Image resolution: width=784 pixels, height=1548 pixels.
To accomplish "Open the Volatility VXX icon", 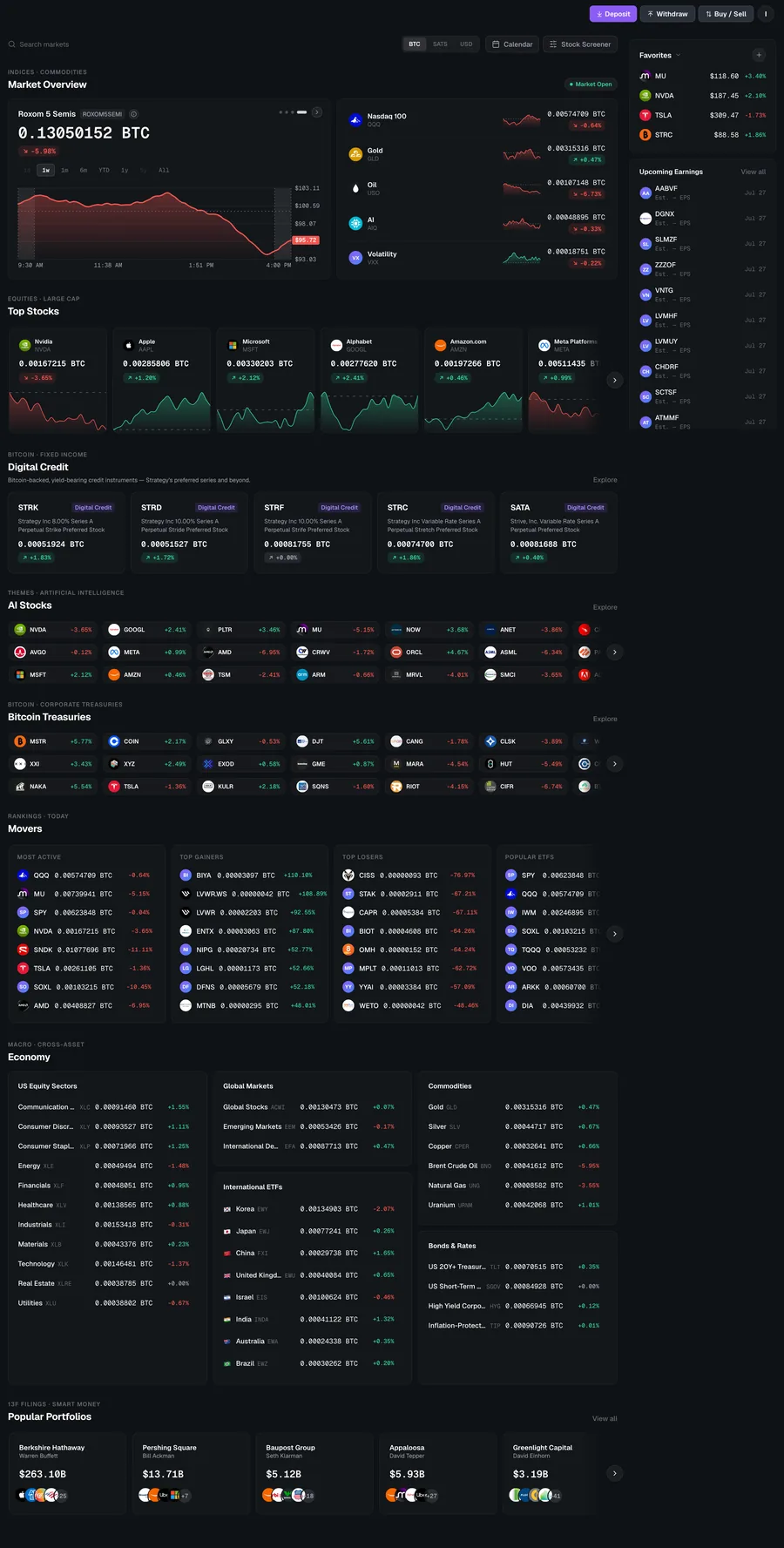I will (x=355, y=258).
